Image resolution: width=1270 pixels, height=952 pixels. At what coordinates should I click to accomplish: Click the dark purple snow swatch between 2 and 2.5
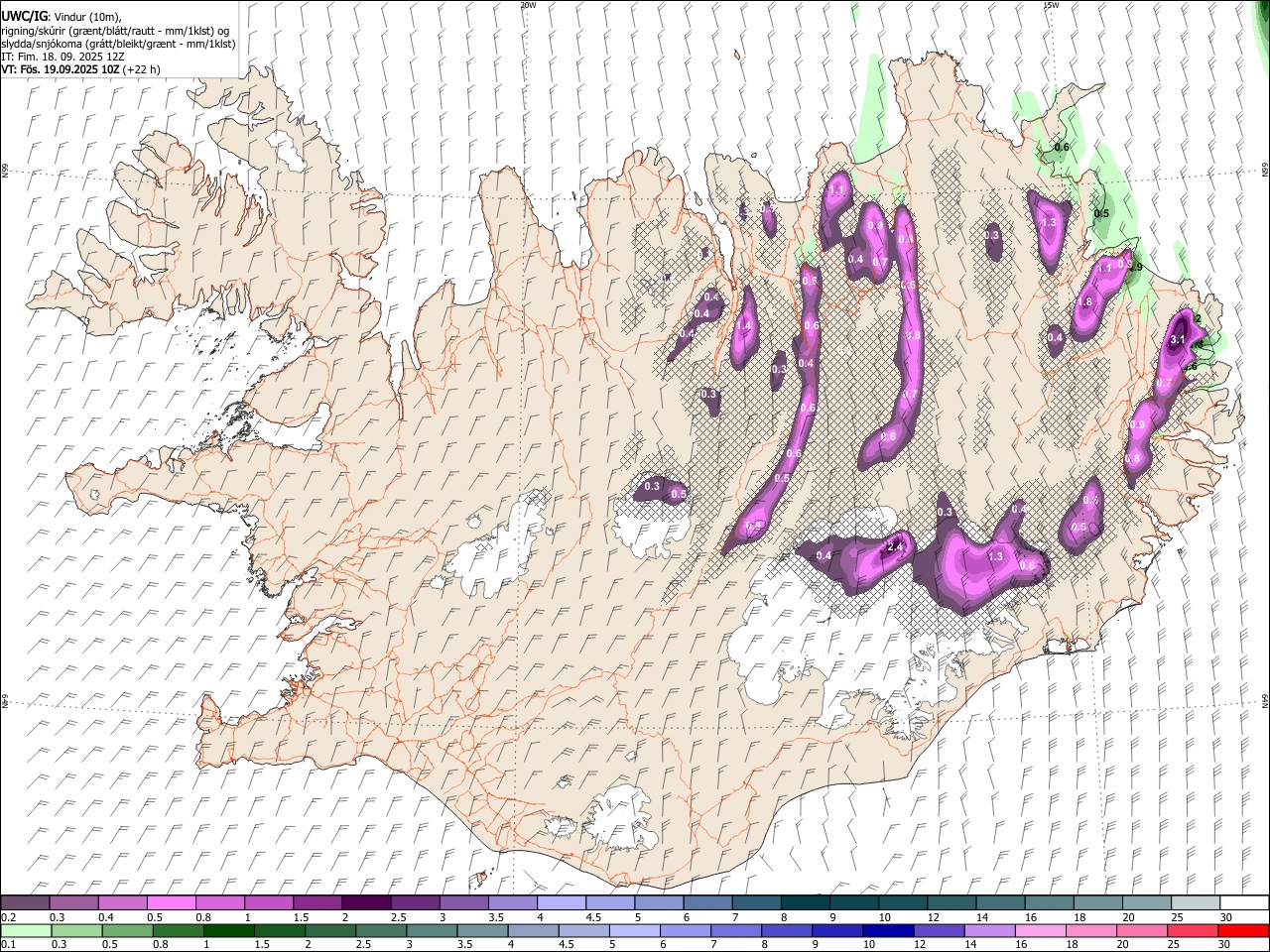(x=367, y=903)
